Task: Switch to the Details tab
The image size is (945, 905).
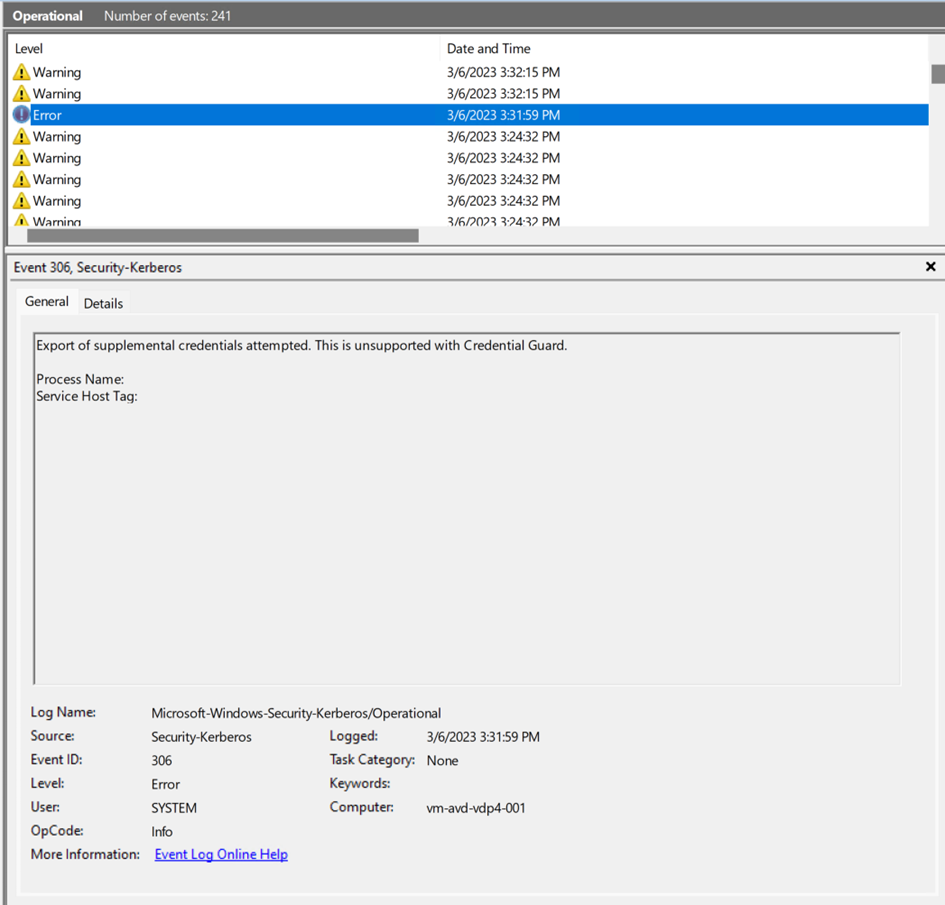Action: coord(103,302)
